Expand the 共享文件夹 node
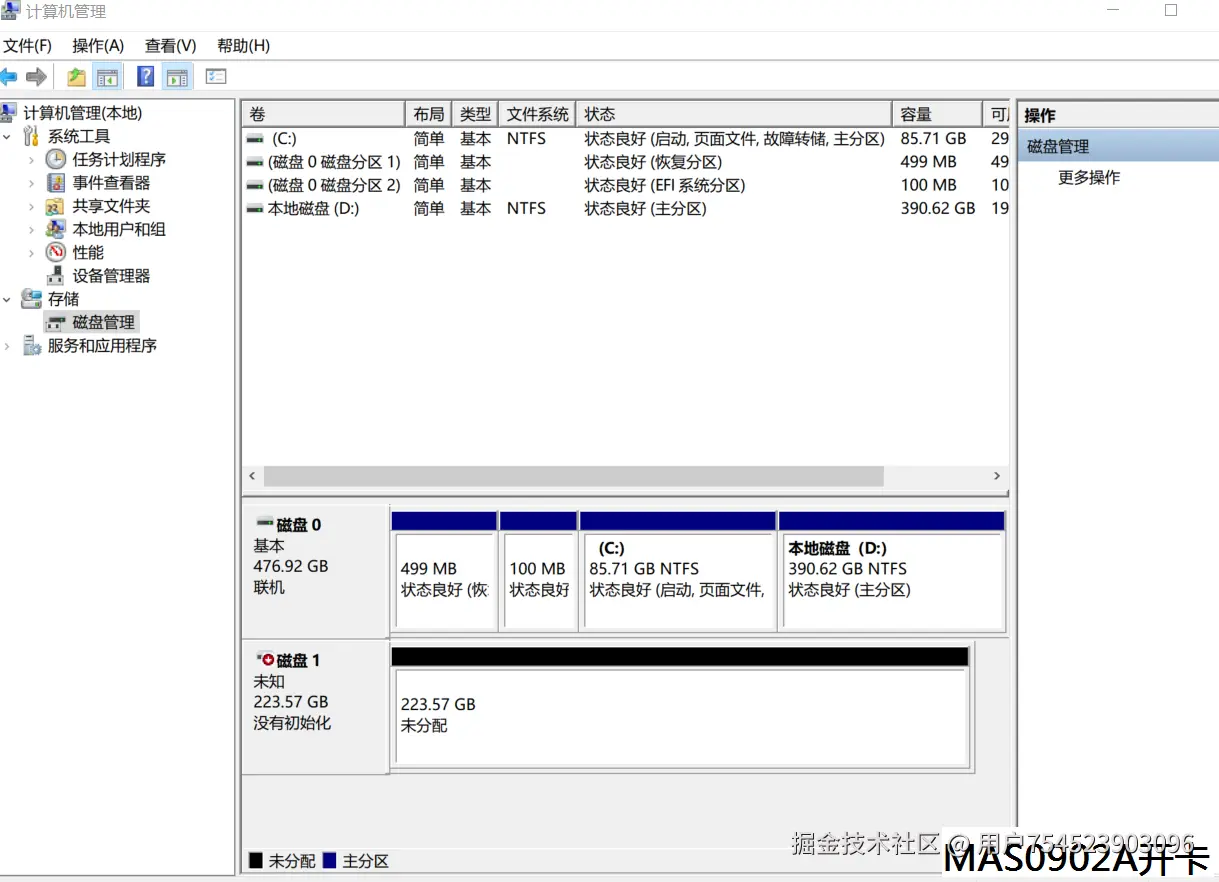This screenshot has width=1219, height=882. [31, 206]
